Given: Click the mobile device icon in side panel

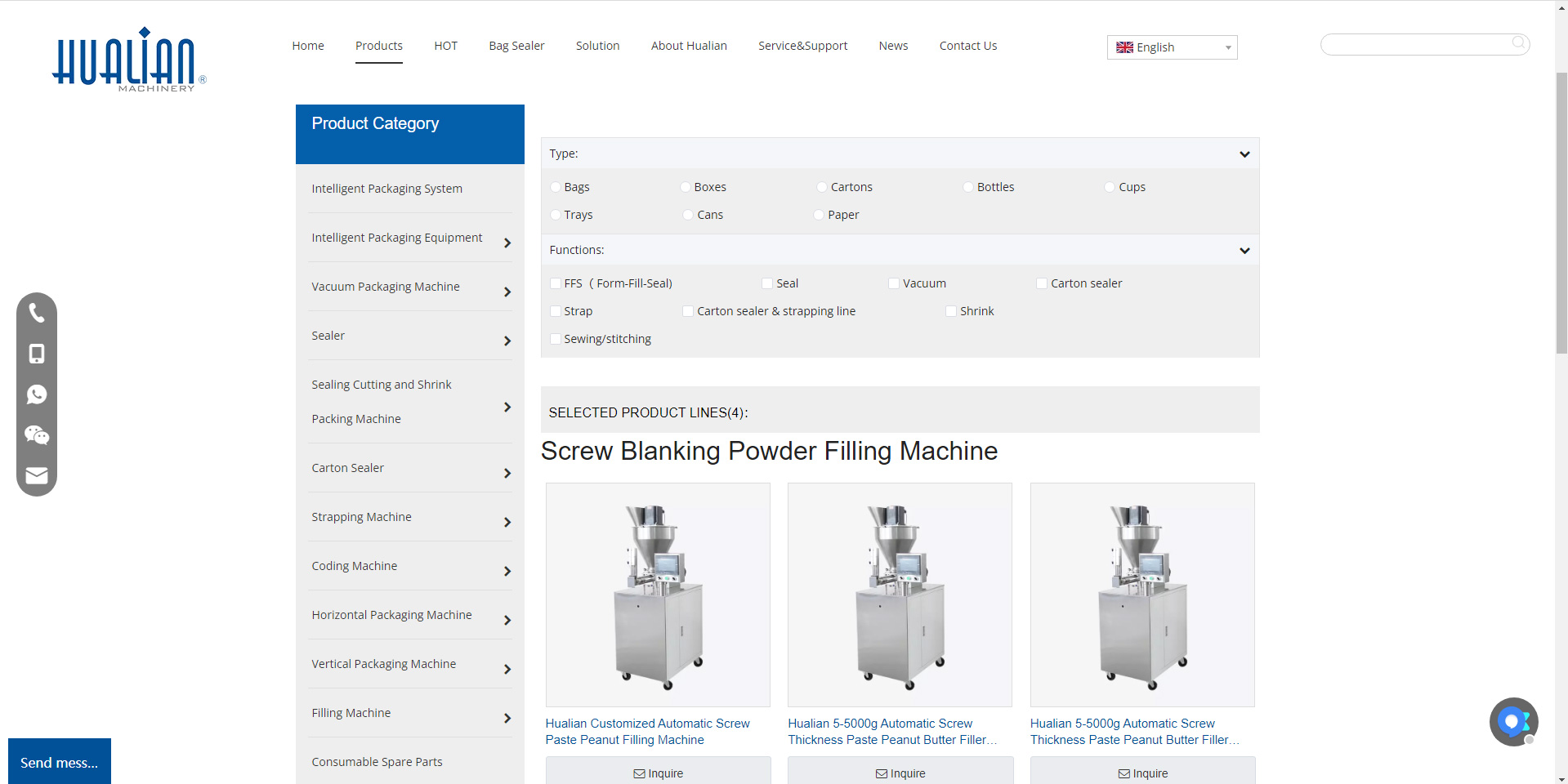Looking at the screenshot, I should [37, 354].
